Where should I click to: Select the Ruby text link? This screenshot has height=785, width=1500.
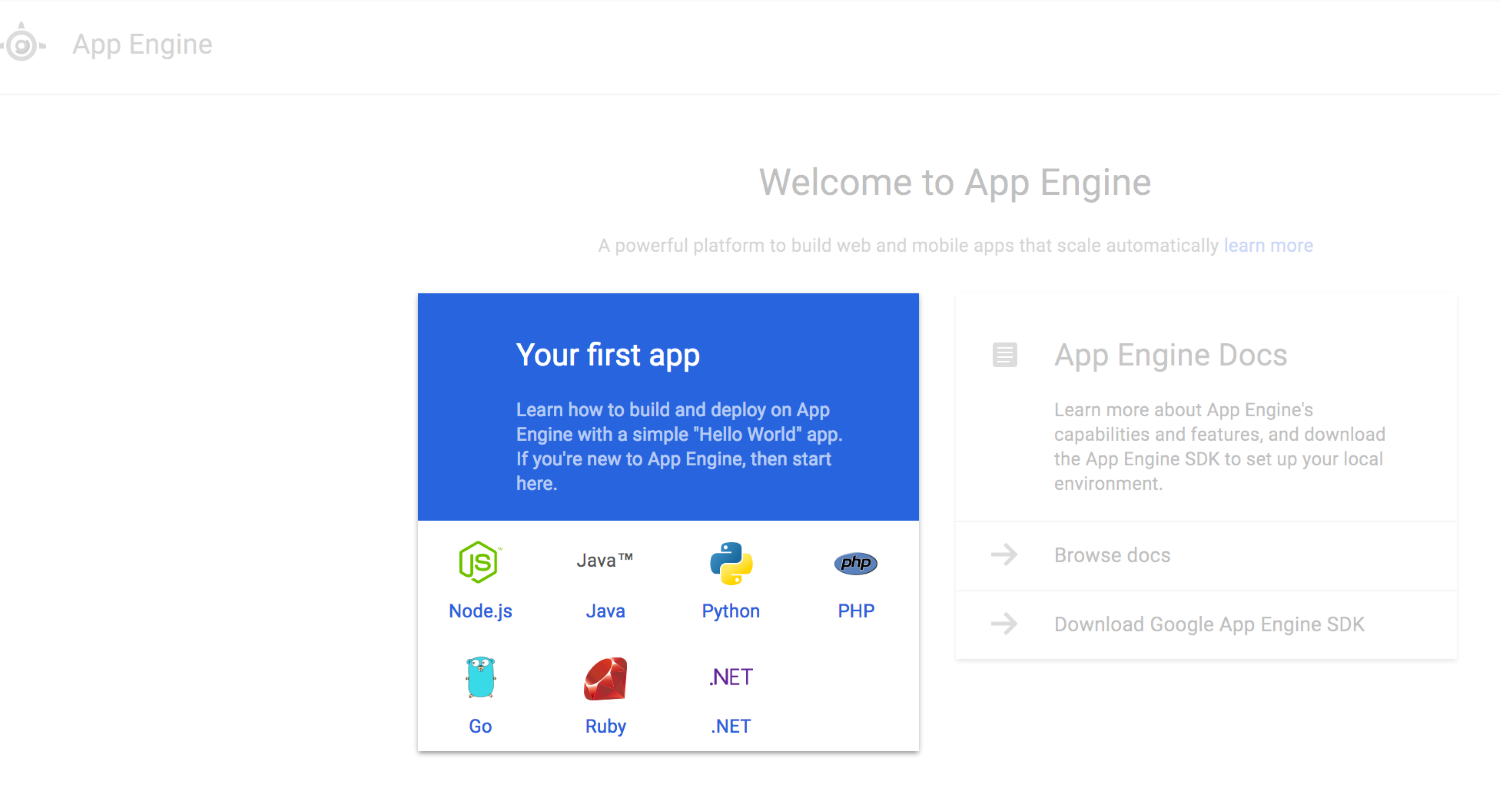click(605, 726)
